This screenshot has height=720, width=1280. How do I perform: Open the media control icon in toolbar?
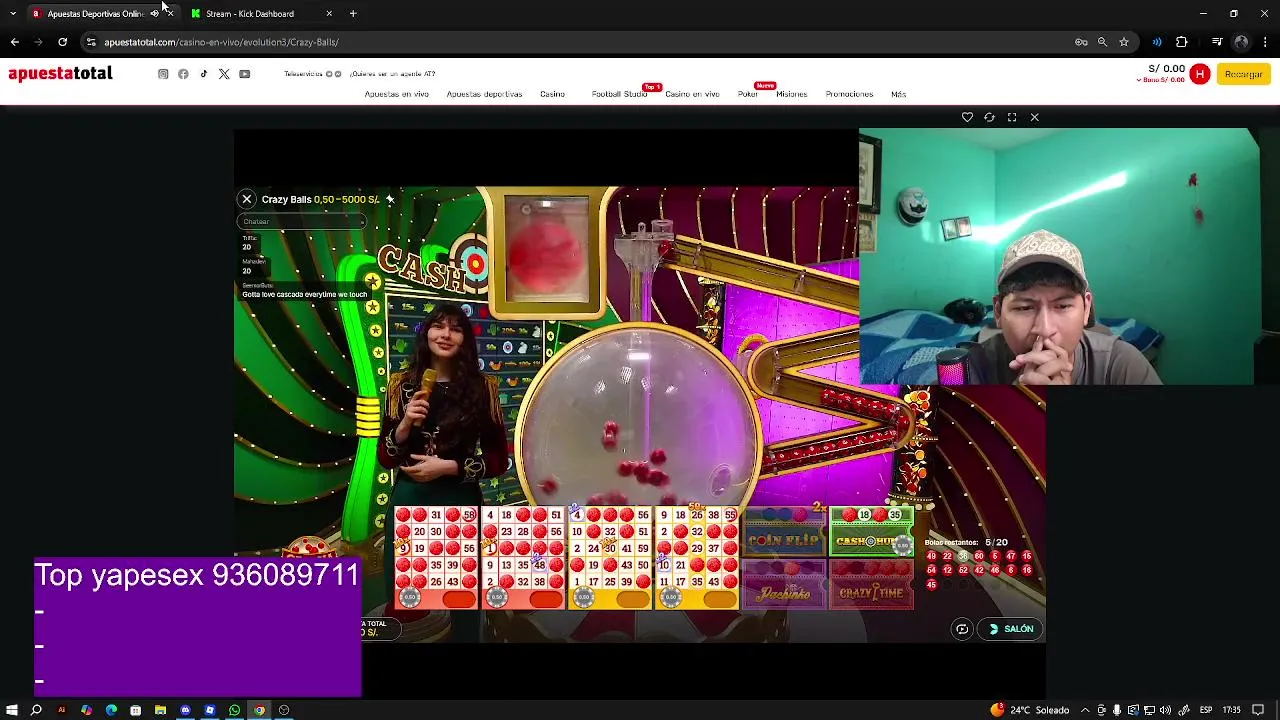pyautogui.click(x=1217, y=42)
